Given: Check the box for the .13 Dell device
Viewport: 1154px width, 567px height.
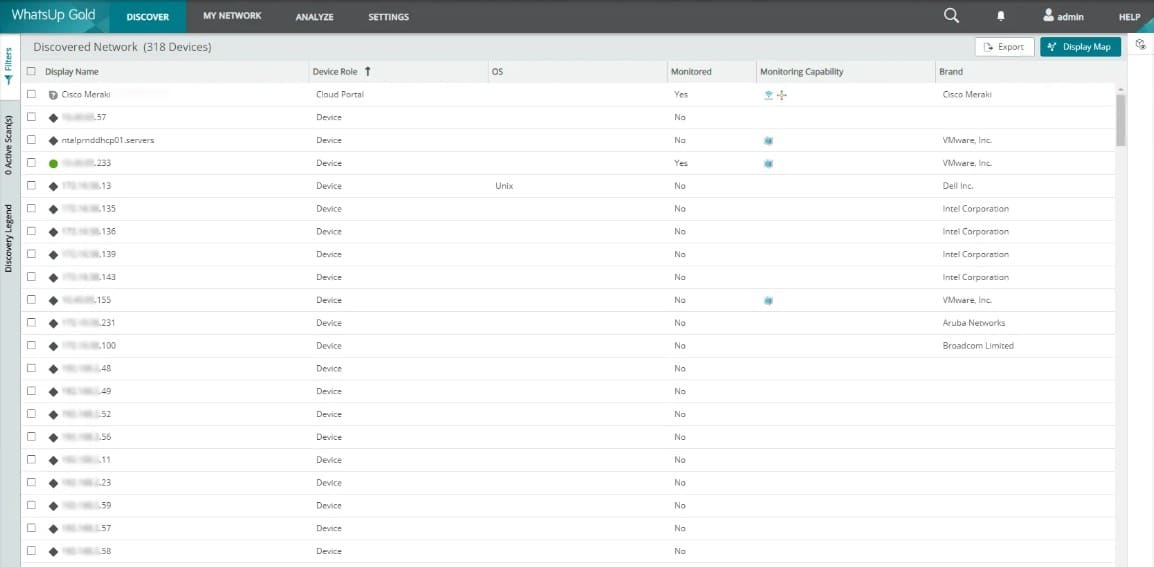Looking at the screenshot, I should pyautogui.click(x=31, y=186).
